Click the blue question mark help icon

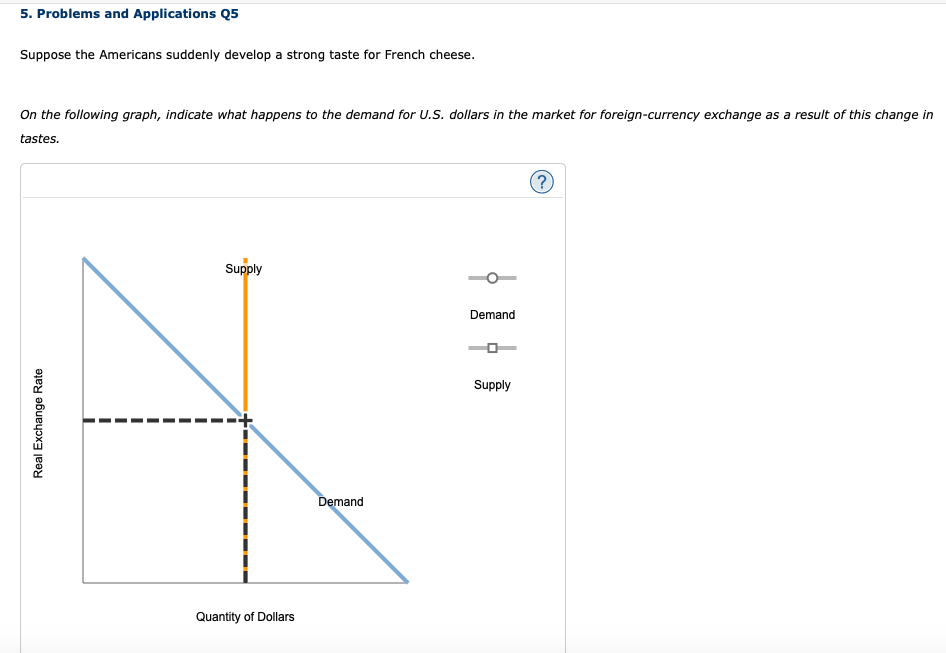[x=542, y=181]
